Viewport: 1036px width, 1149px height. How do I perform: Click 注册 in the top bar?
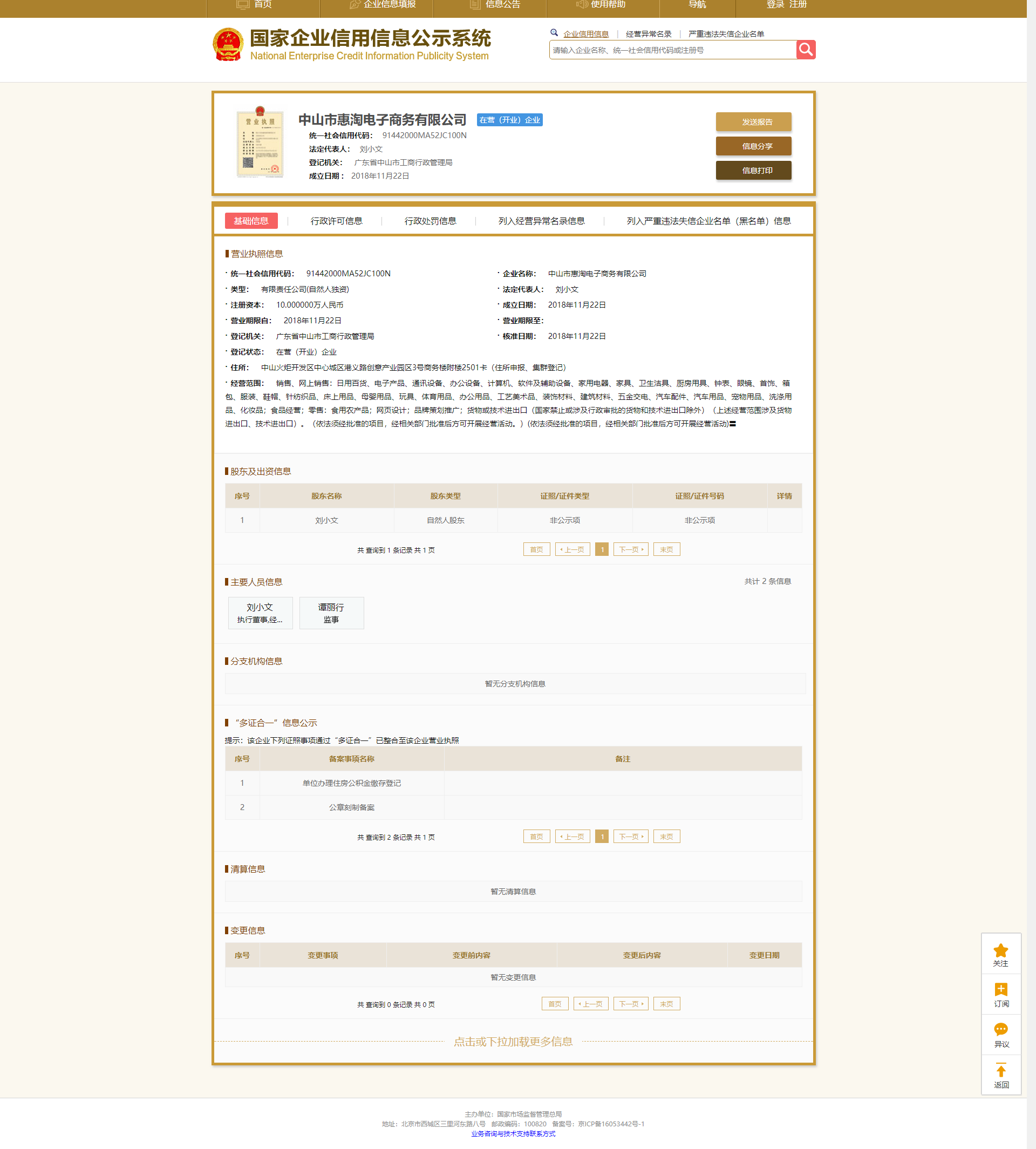click(798, 4)
